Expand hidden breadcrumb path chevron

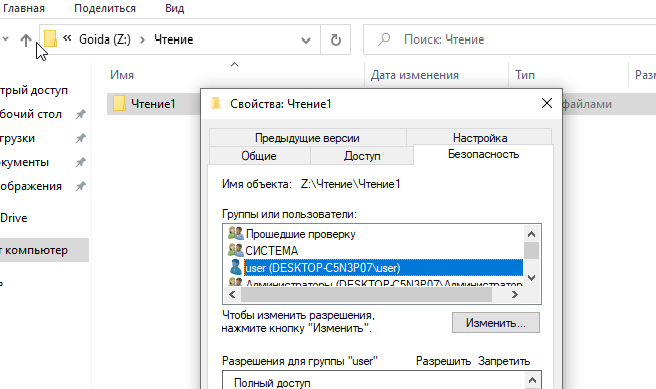[67, 38]
